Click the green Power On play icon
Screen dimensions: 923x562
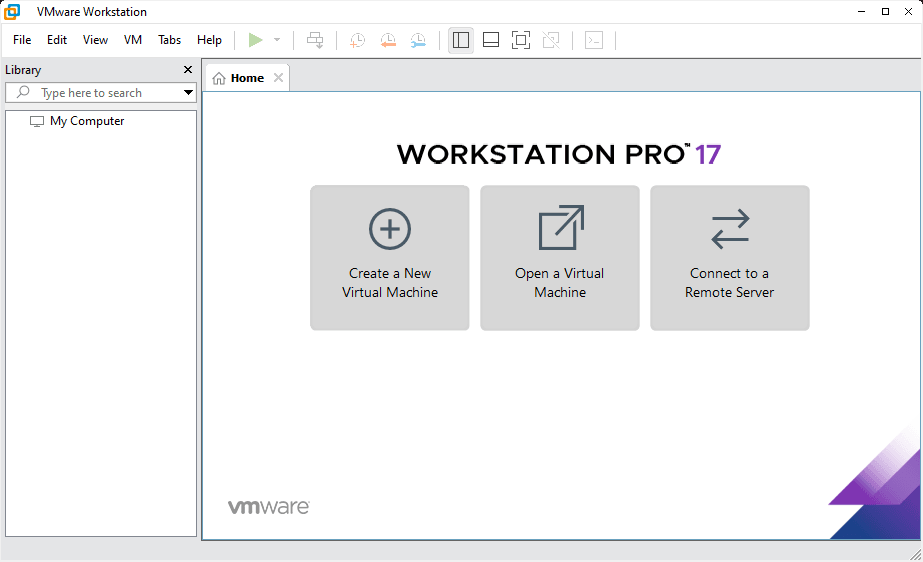(256, 40)
